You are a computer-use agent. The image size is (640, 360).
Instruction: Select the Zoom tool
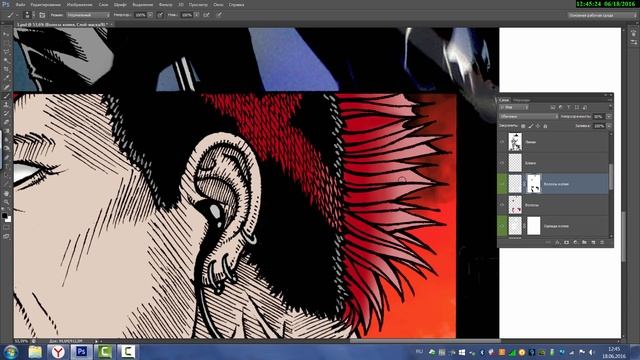pyautogui.click(x=6, y=201)
